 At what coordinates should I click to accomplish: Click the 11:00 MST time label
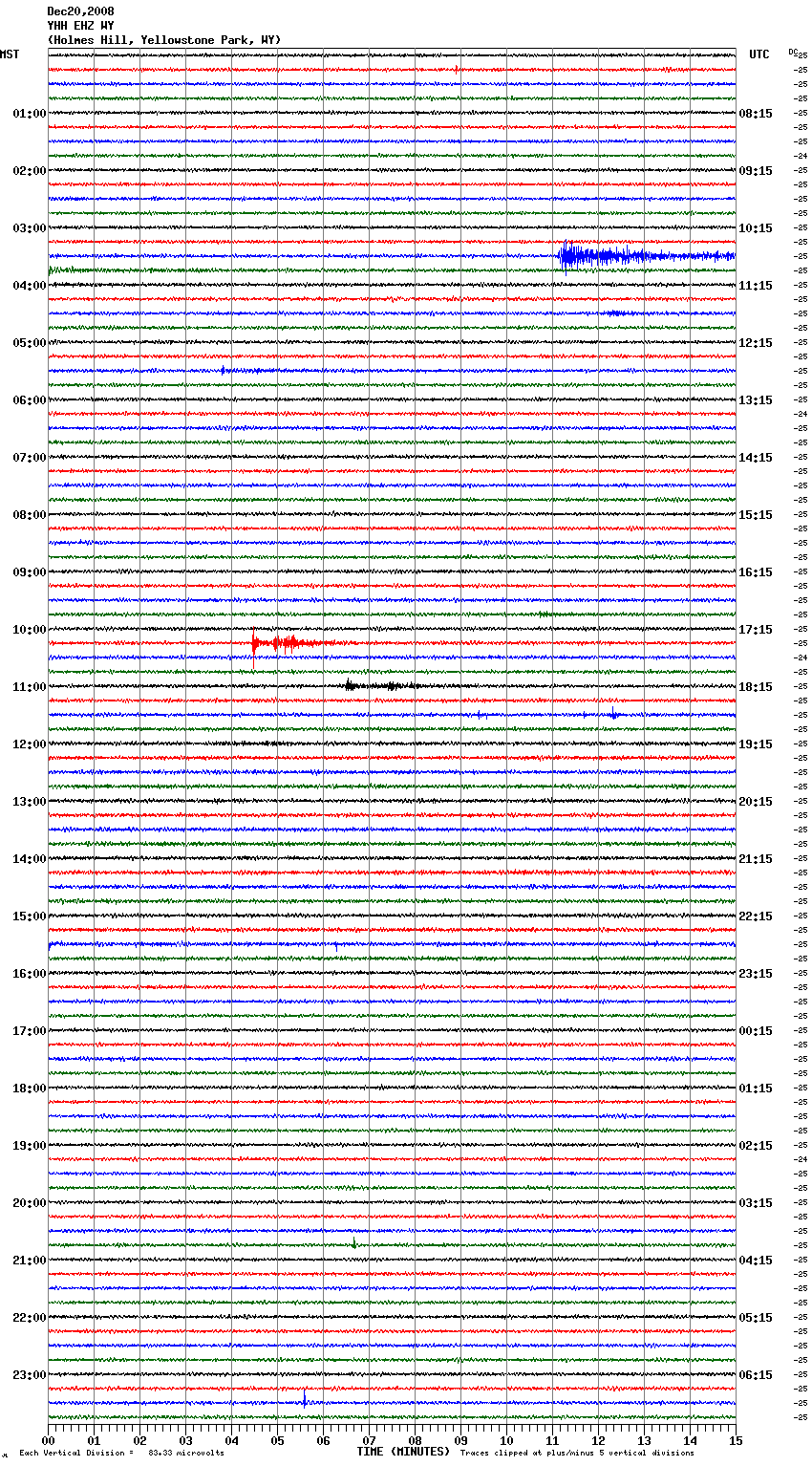30,687
